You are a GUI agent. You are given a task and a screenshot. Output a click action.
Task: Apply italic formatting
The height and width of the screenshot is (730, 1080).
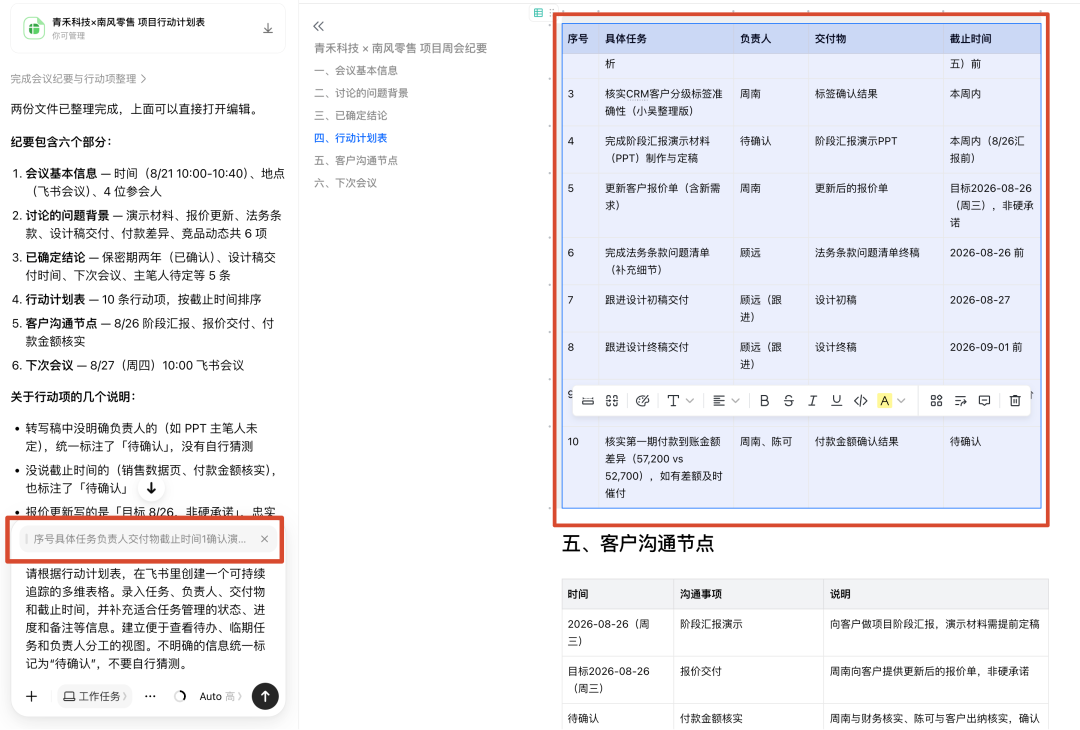click(812, 401)
